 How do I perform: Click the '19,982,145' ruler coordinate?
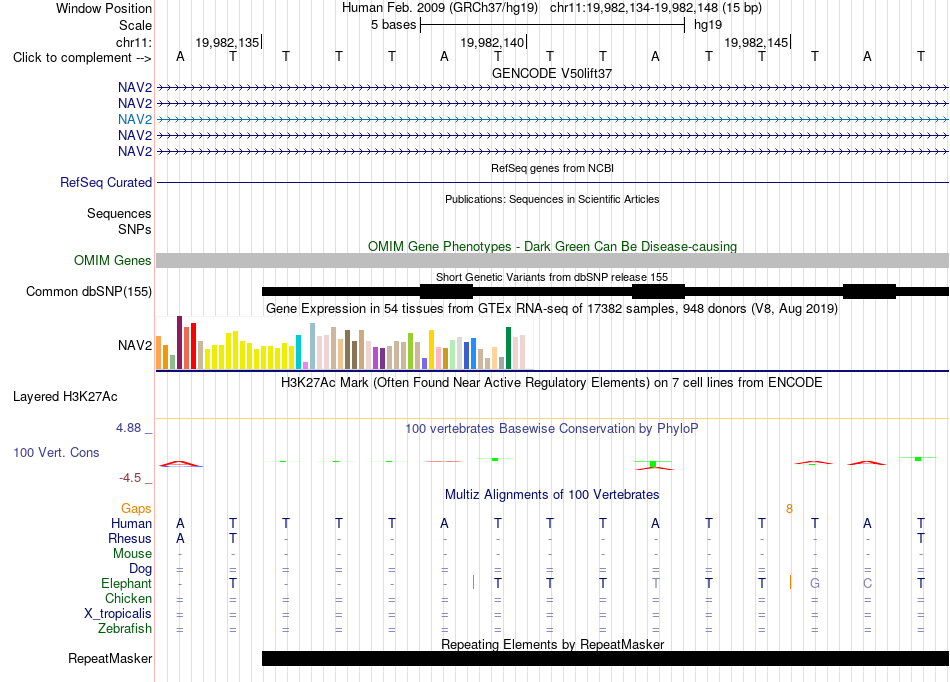(756, 42)
